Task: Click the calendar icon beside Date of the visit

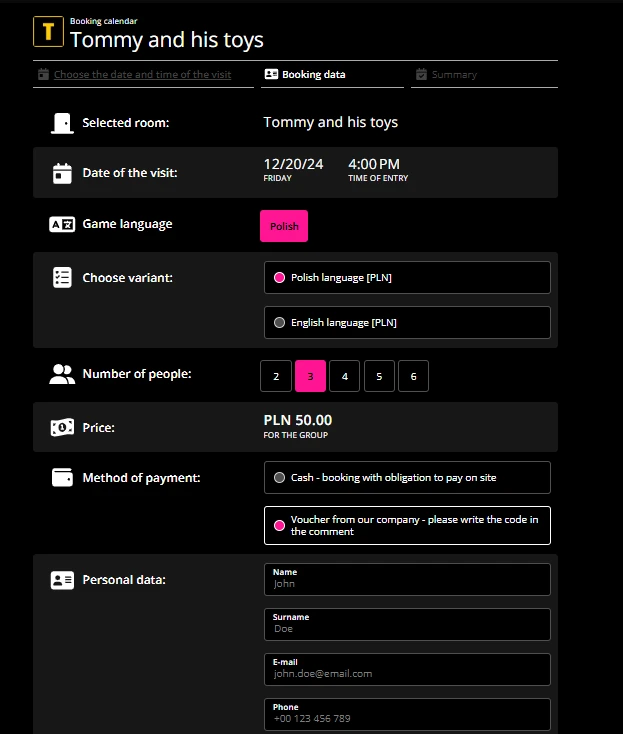Action: tap(62, 173)
